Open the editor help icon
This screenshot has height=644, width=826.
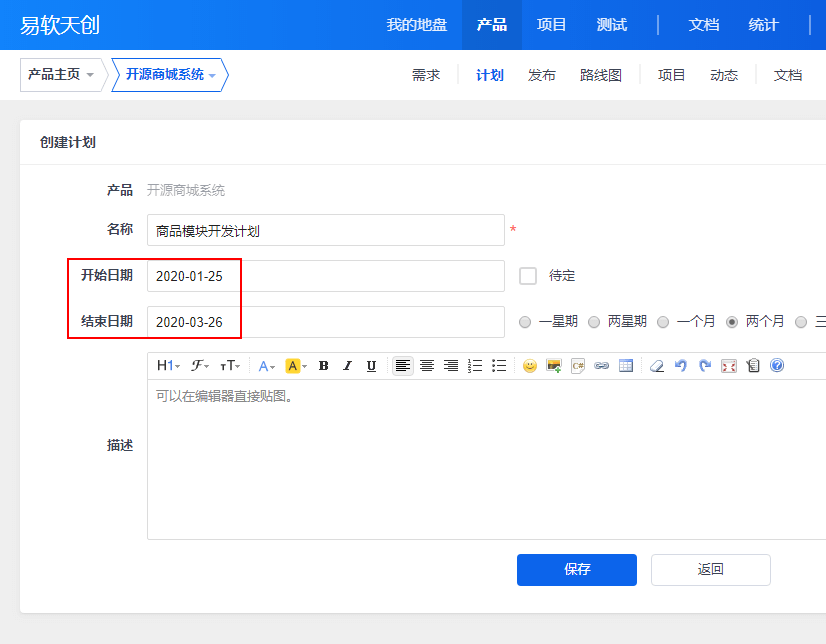tap(777, 365)
